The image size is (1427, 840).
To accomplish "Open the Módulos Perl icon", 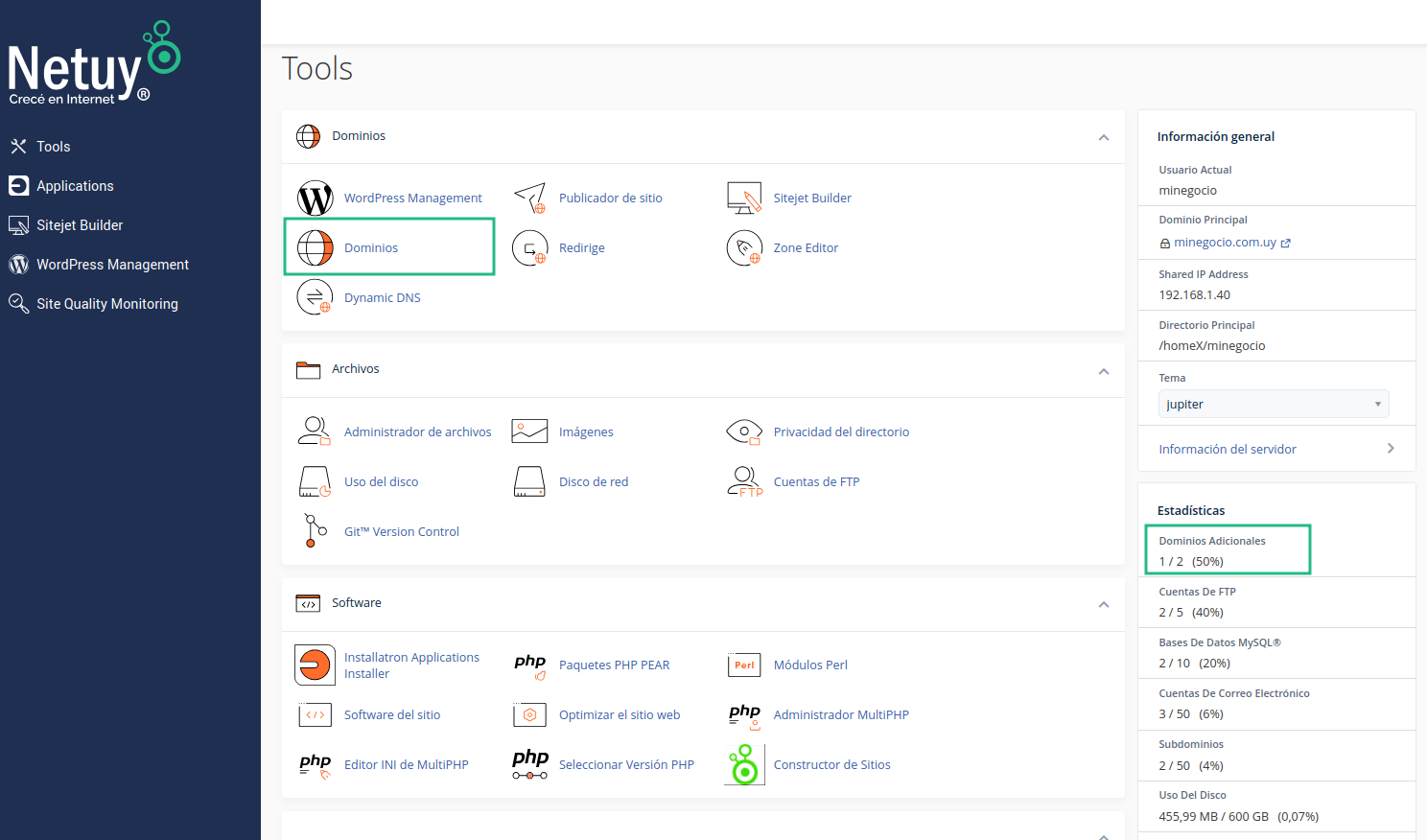I will (x=744, y=665).
